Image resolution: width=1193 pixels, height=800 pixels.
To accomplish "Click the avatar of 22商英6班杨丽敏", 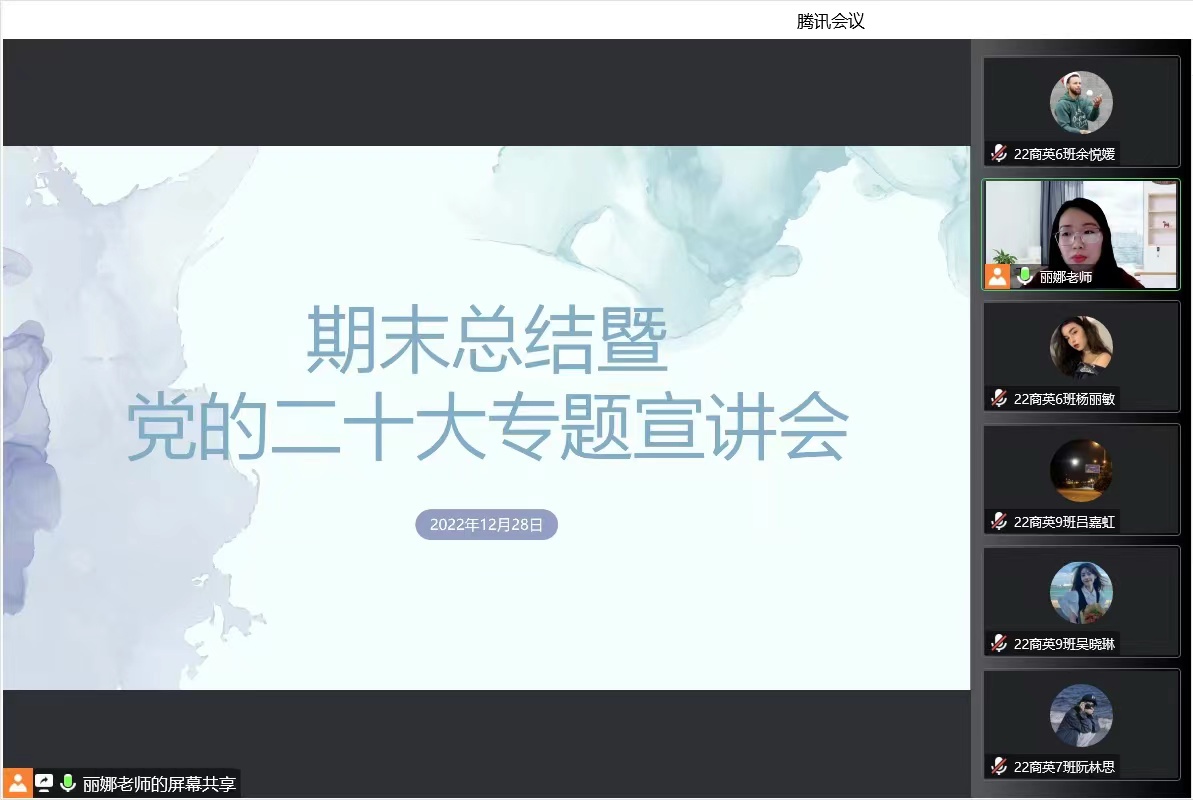I will tap(1081, 347).
